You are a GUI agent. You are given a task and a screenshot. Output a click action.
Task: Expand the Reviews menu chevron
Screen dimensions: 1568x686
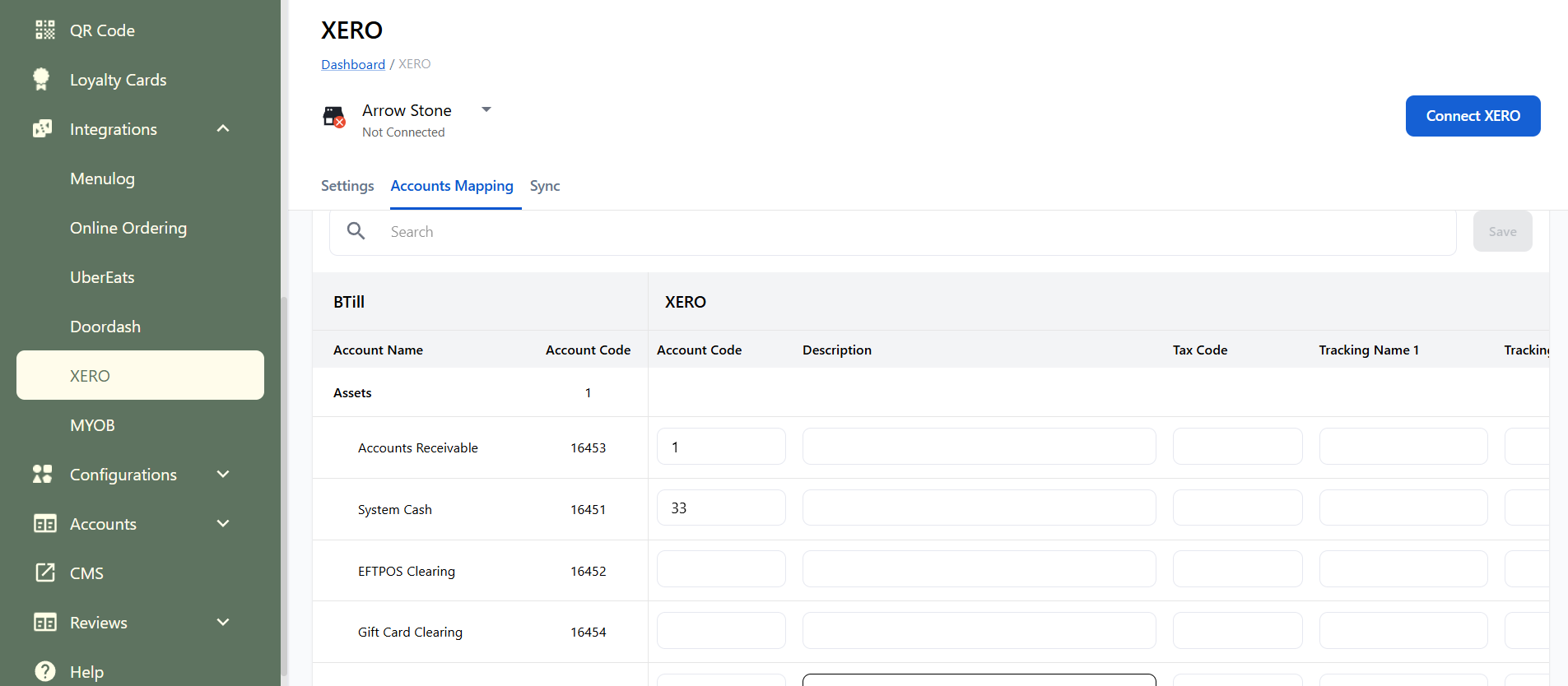223,623
